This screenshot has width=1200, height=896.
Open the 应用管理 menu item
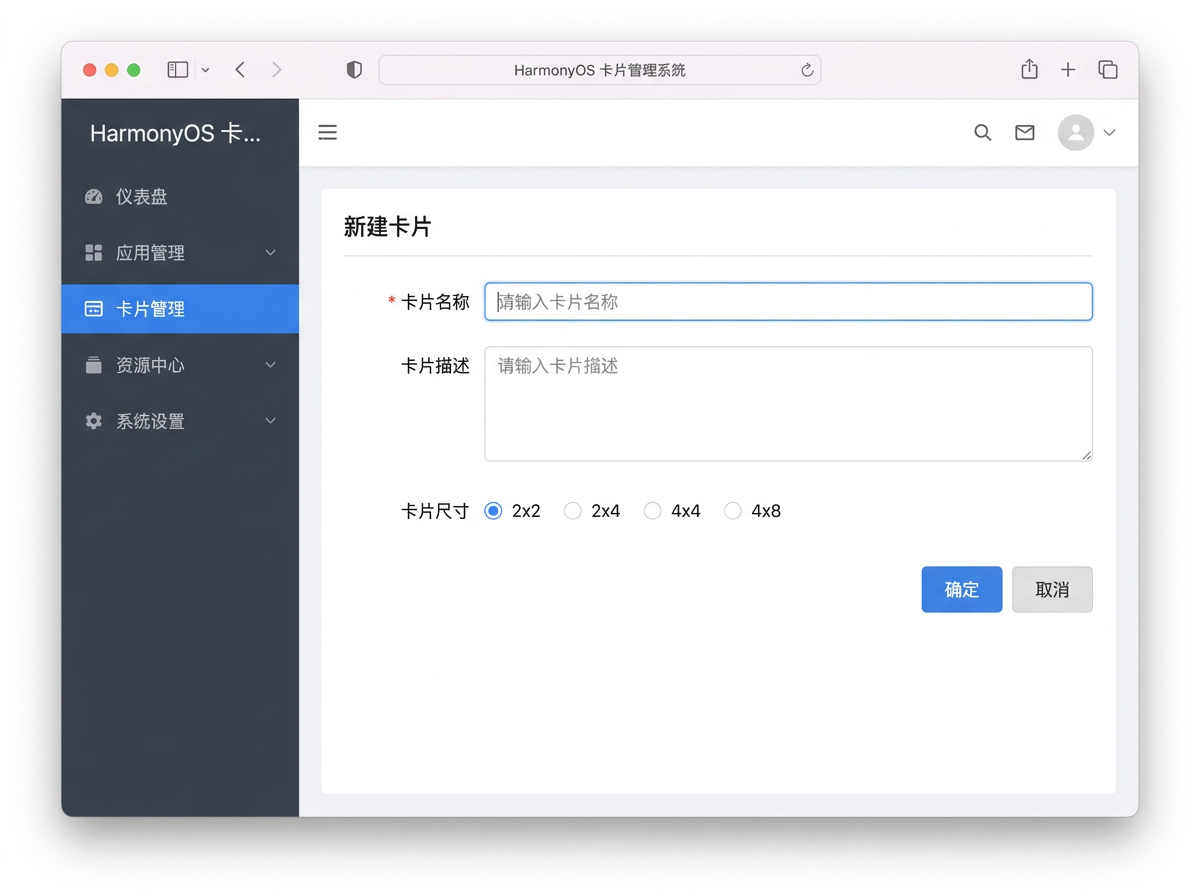tap(180, 253)
